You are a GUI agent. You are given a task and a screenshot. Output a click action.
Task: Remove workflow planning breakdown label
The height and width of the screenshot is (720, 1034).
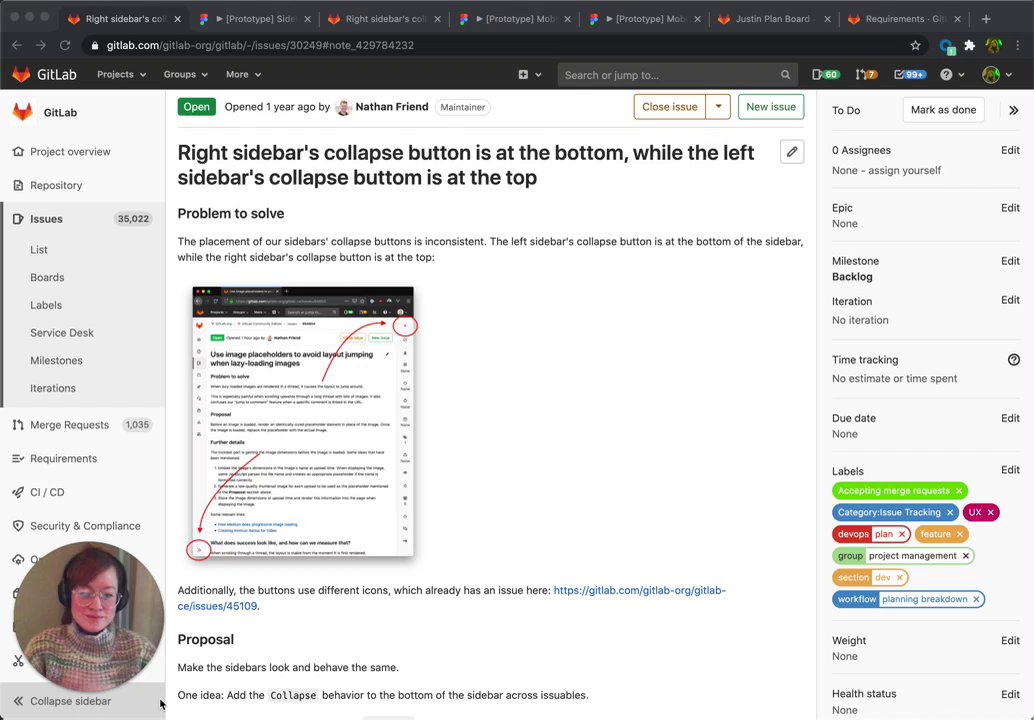pos(976,599)
